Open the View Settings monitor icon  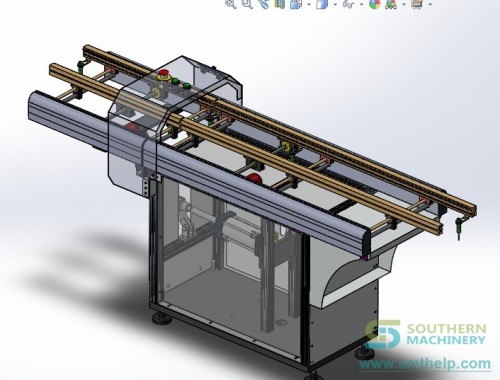[417, 4]
